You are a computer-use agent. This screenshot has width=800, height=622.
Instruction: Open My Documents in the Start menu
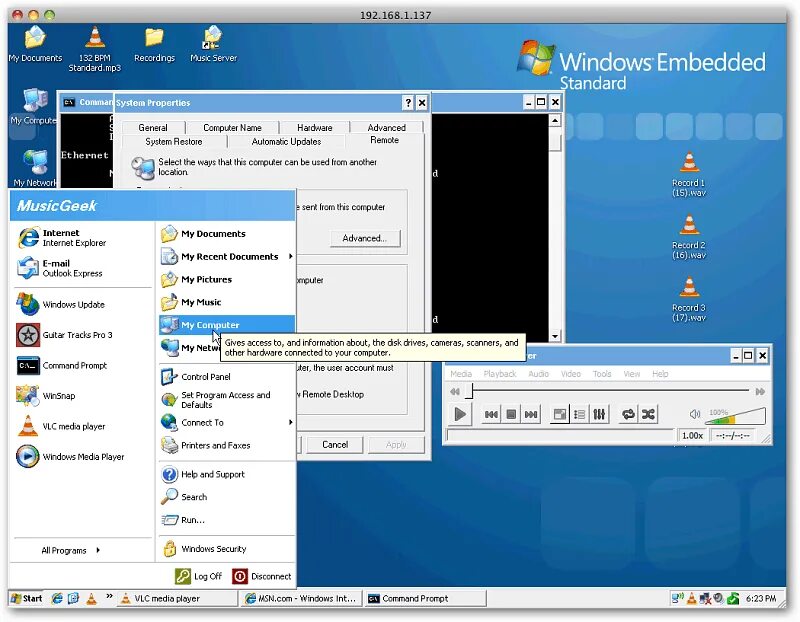click(x=227, y=234)
